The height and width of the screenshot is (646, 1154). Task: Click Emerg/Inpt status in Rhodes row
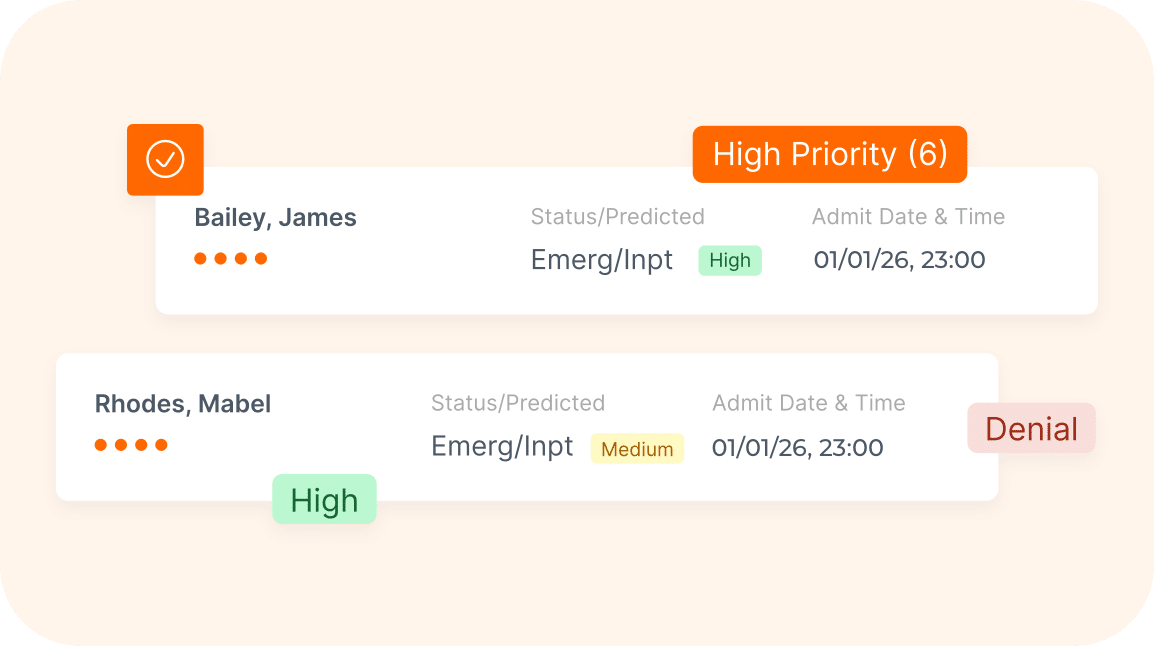click(x=502, y=446)
